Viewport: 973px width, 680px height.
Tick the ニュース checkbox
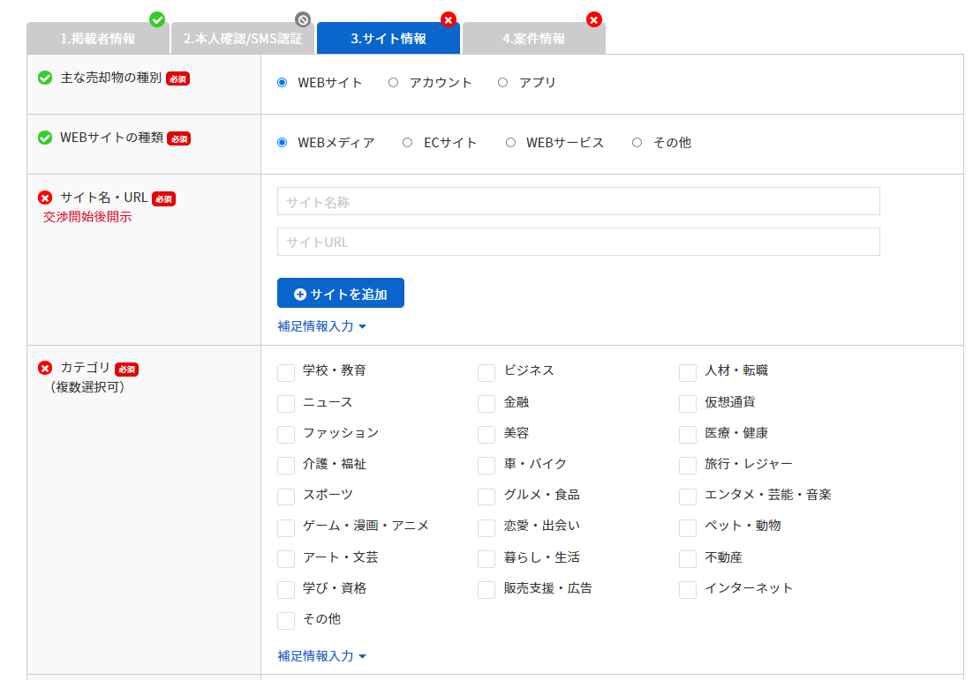pos(286,404)
